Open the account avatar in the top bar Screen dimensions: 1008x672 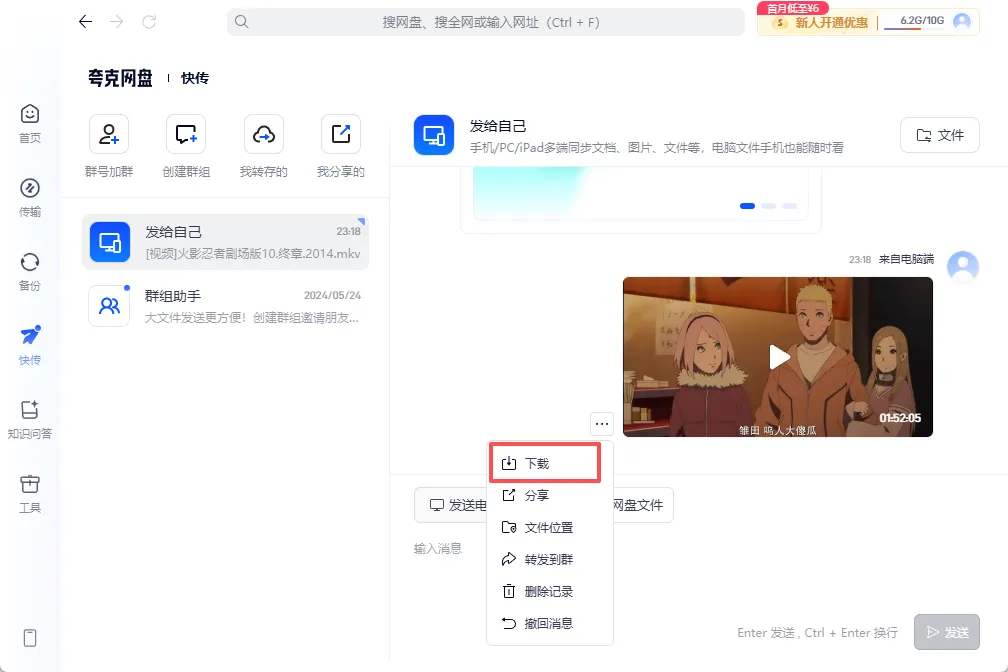tap(962, 21)
